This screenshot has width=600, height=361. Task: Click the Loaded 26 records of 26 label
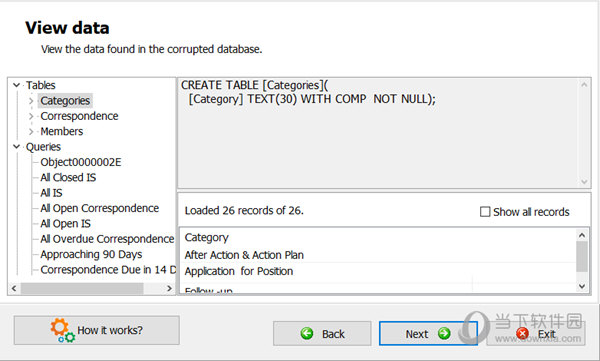coord(244,211)
